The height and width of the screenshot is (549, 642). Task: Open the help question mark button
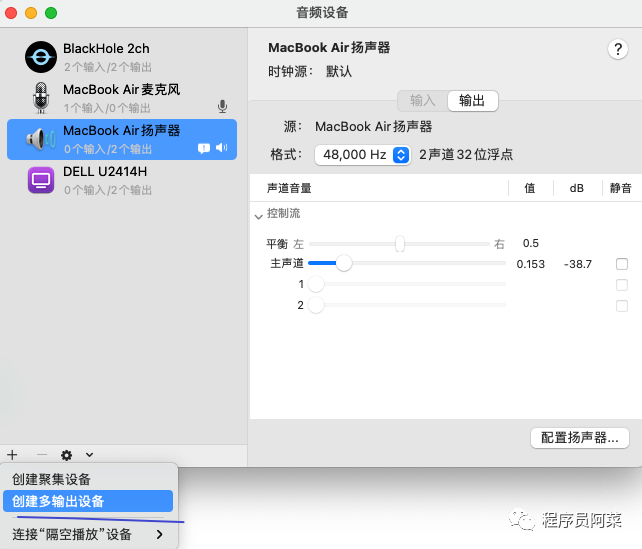tap(618, 50)
